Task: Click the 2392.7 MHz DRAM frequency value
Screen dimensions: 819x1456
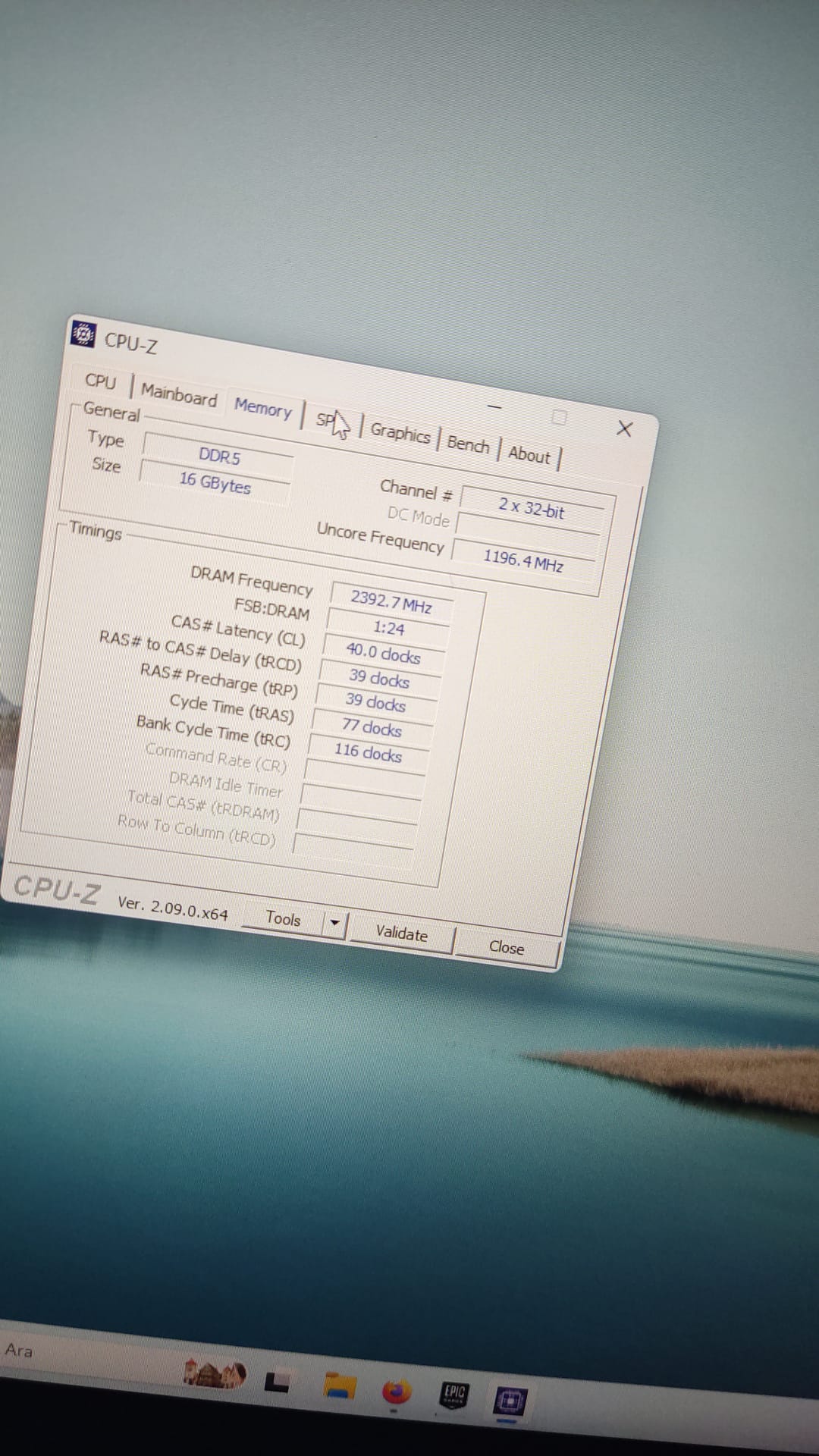Action: click(x=391, y=602)
